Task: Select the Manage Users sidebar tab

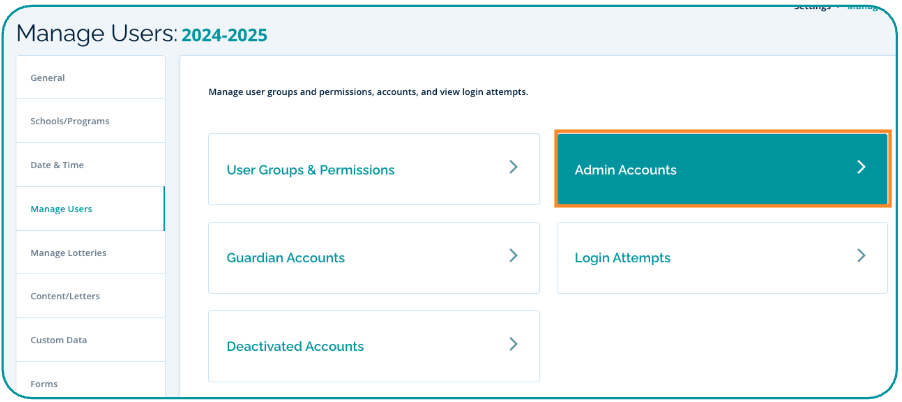Action: point(61,209)
